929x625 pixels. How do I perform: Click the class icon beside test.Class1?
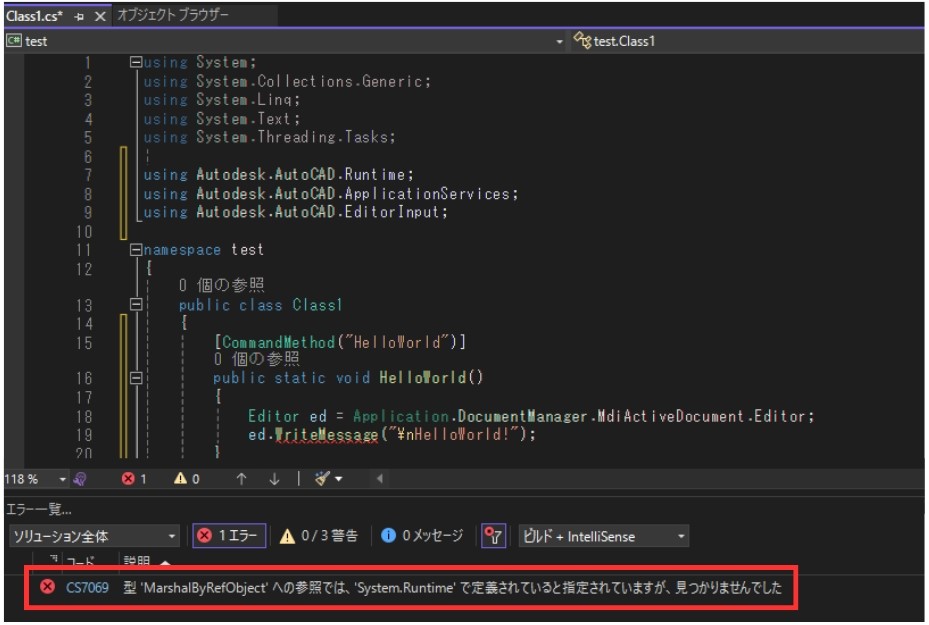click(x=582, y=41)
